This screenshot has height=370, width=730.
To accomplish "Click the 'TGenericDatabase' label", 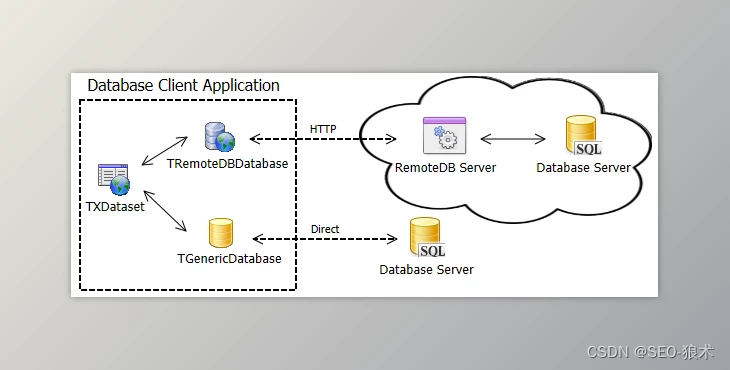I will tap(230, 258).
